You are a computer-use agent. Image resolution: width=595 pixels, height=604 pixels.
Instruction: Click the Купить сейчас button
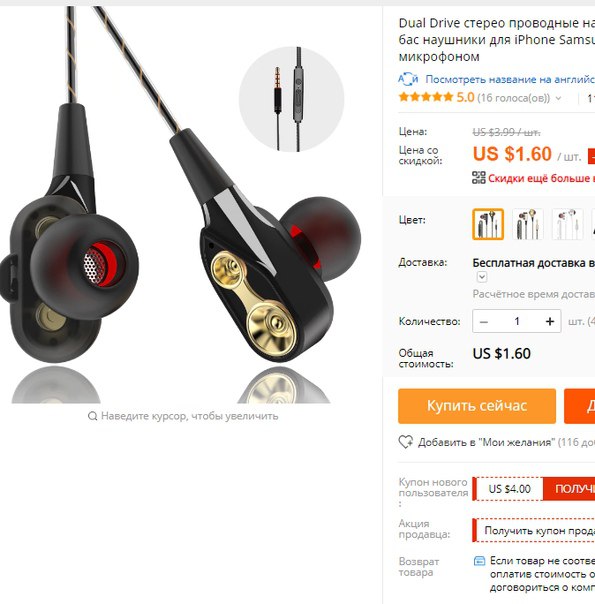tap(477, 406)
